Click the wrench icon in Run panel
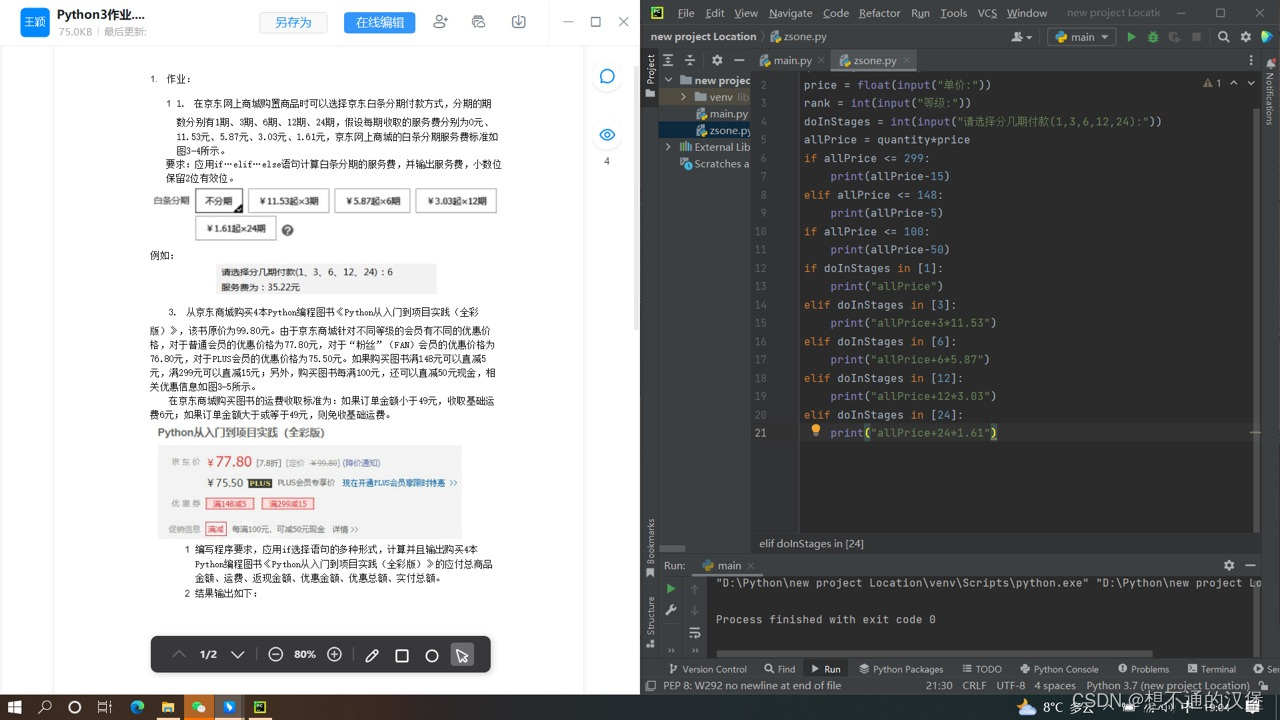The height and width of the screenshot is (720, 1280). point(671,610)
